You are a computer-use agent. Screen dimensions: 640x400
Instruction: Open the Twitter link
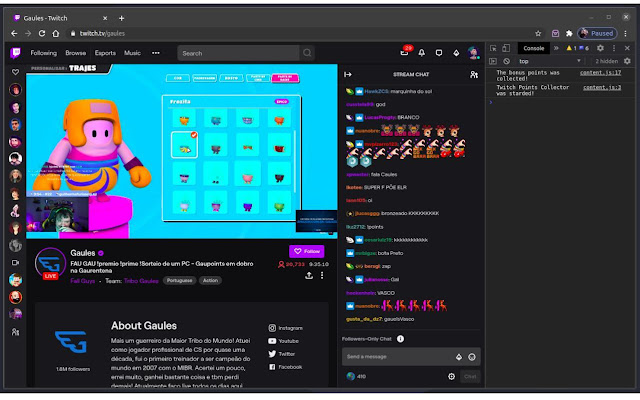click(x=282, y=354)
